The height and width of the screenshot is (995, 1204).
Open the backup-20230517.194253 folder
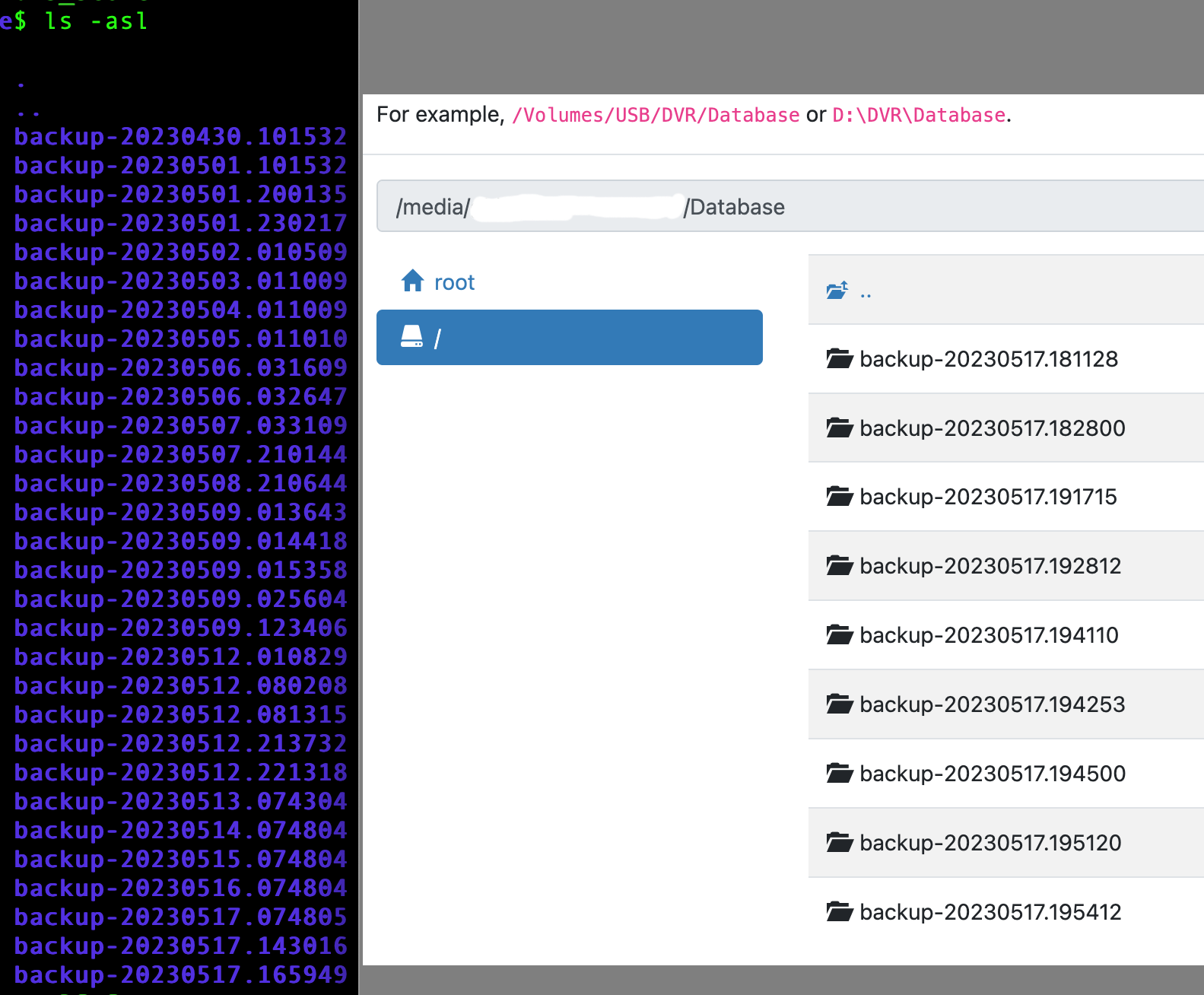992,704
